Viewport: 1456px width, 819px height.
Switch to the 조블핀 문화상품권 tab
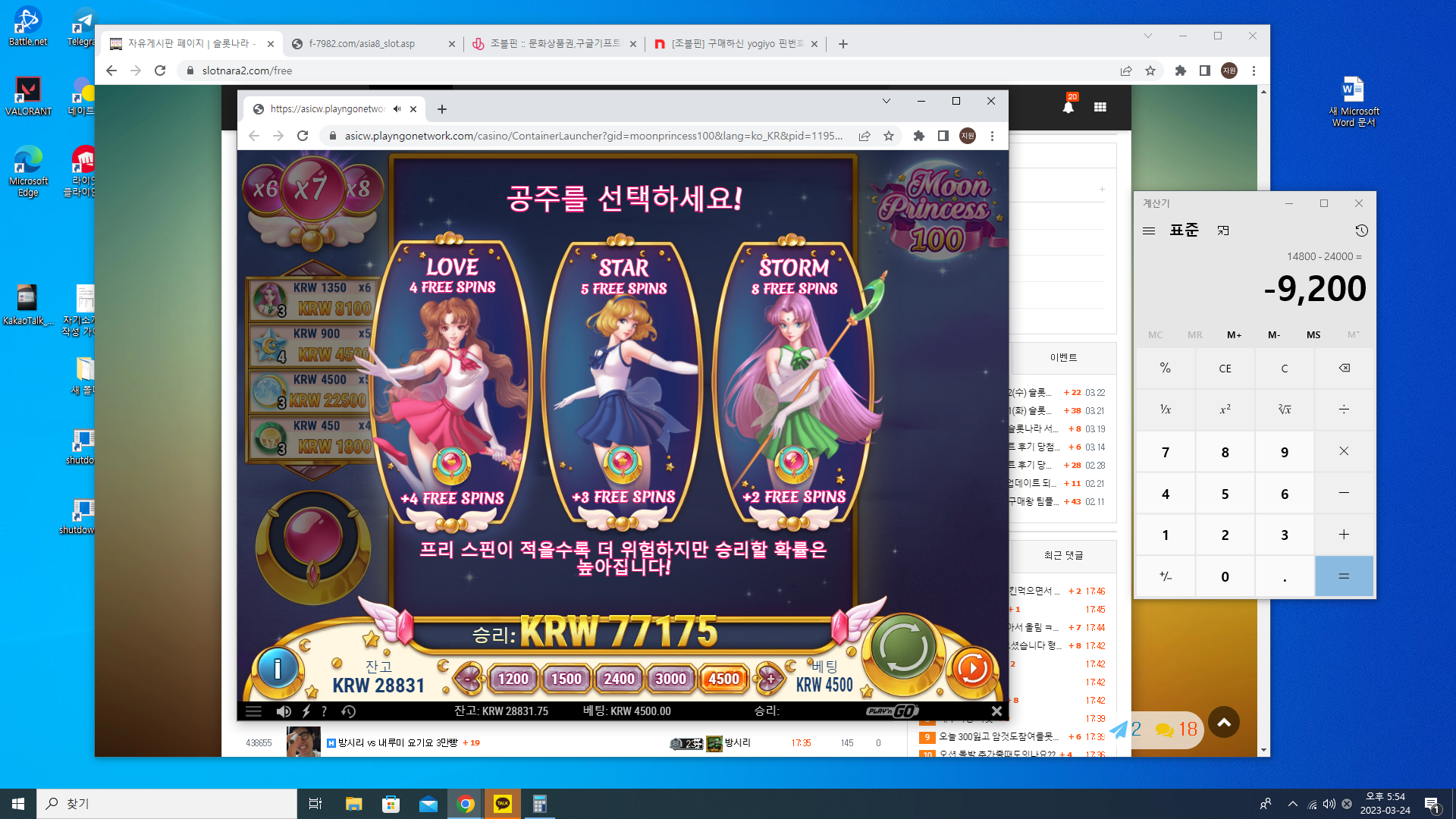554,44
